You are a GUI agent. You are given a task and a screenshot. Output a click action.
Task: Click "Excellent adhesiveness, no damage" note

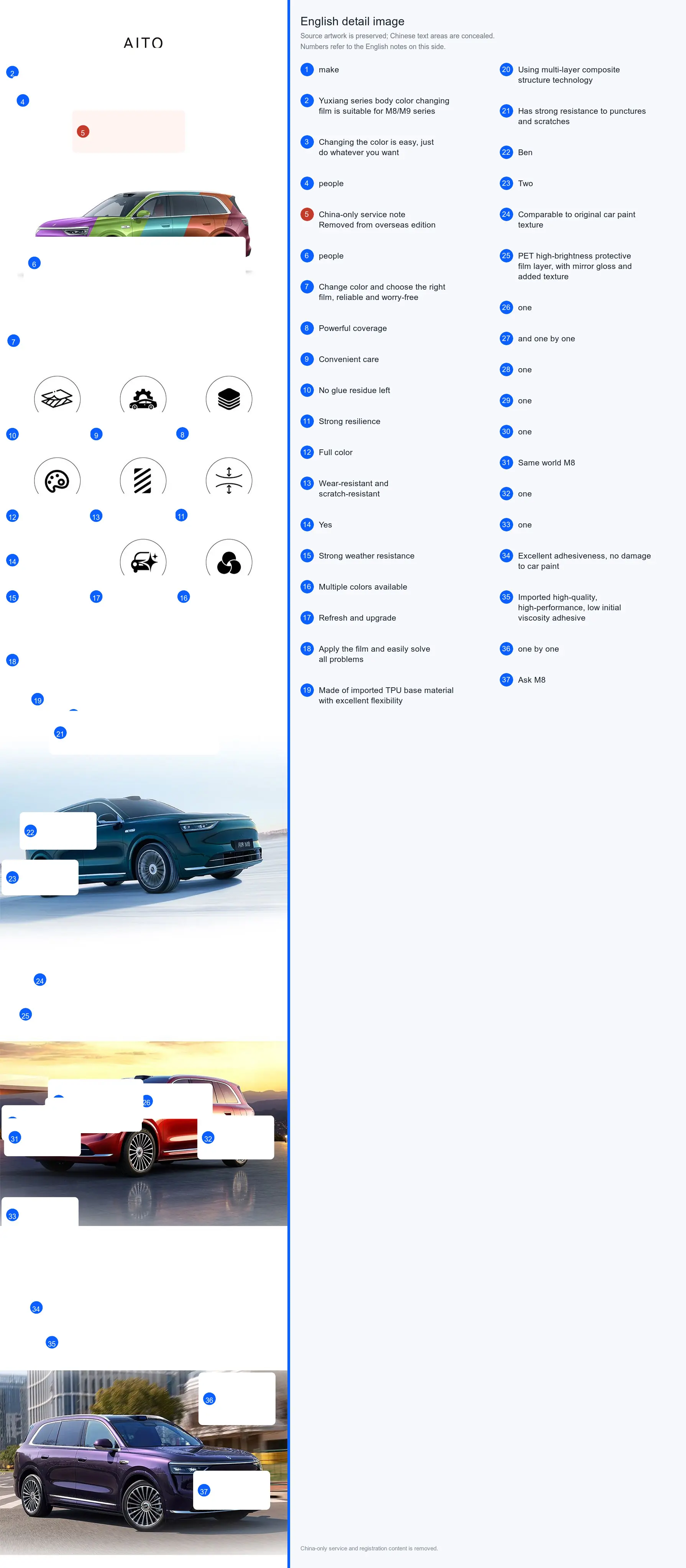584,561
